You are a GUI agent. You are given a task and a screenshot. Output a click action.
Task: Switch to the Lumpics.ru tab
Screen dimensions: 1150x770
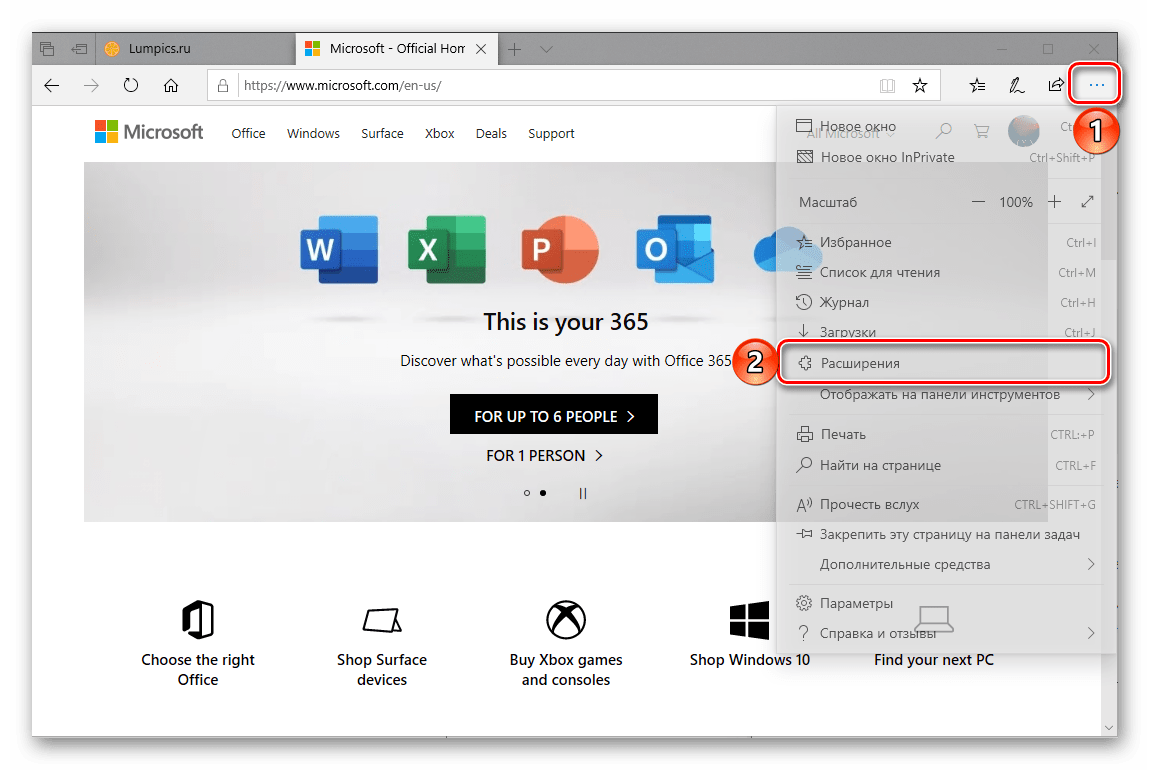160,48
